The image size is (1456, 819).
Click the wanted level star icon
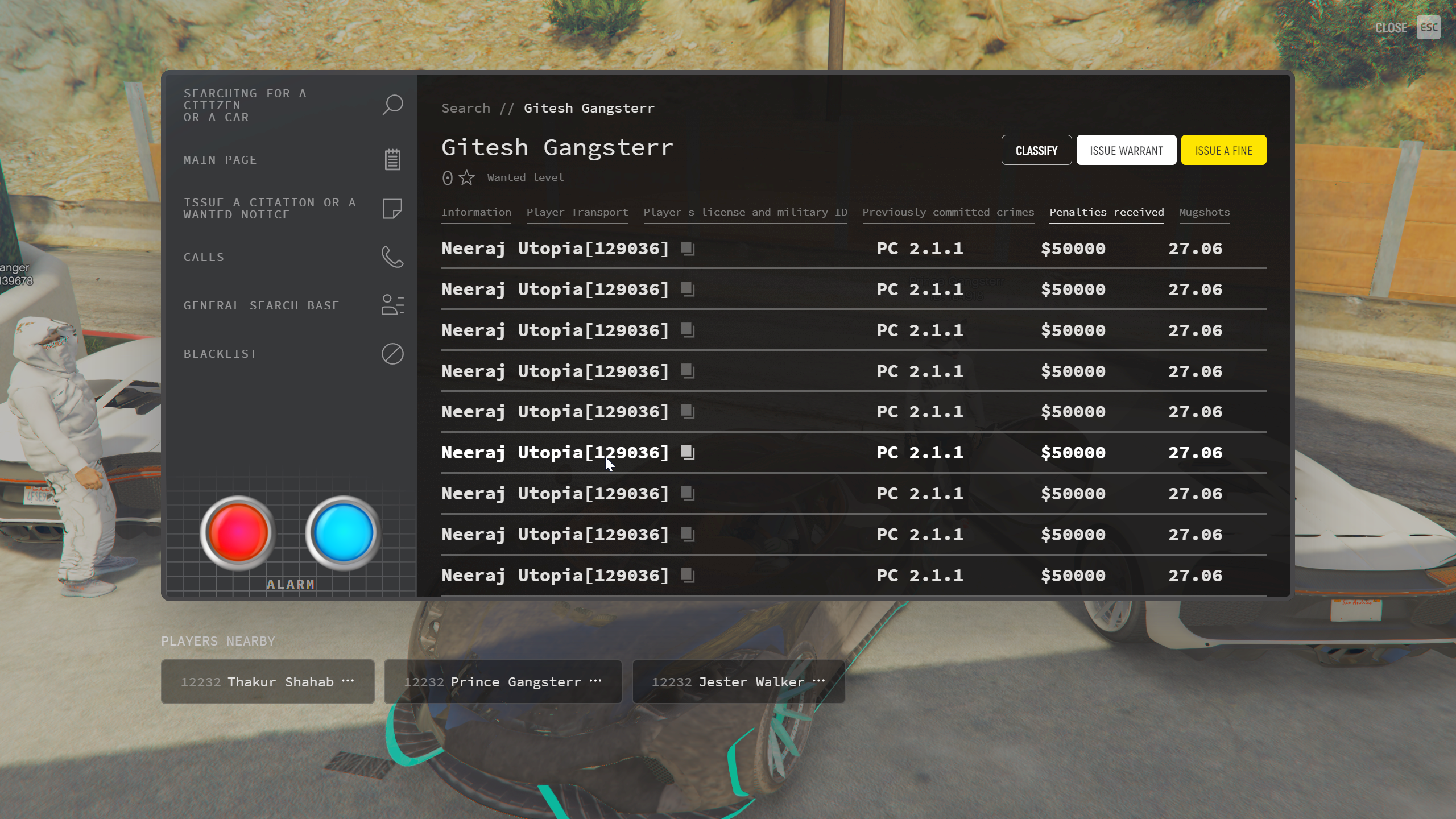[467, 177]
